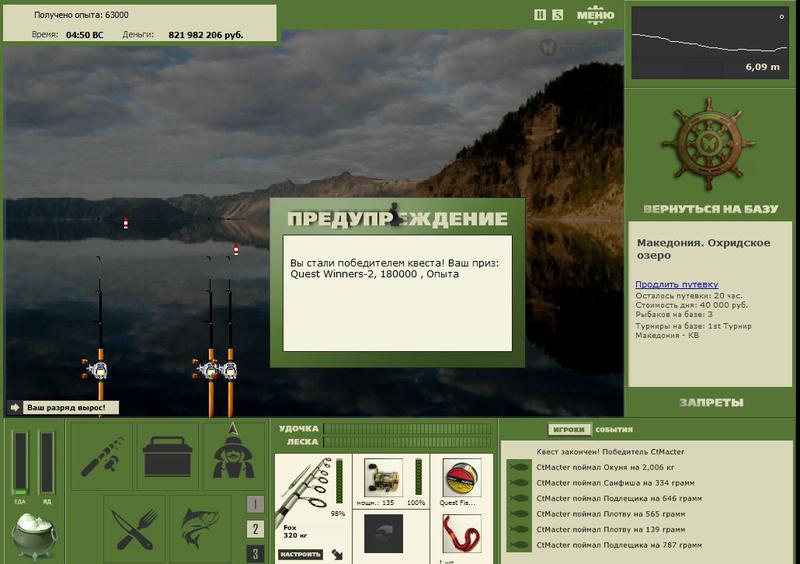Click the Квест закончен! Победитель CtMacter entry

pos(610,452)
